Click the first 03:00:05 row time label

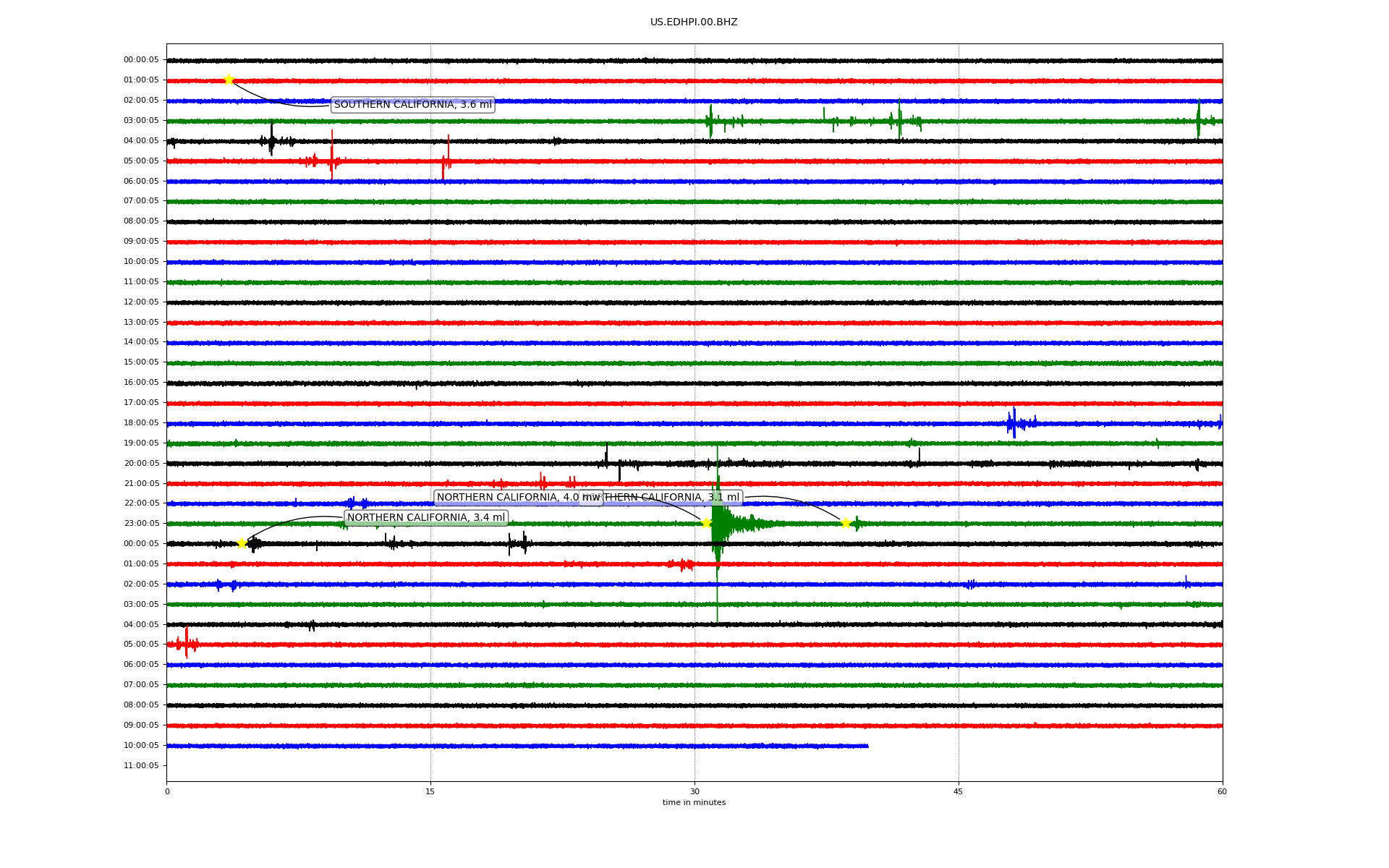(x=141, y=121)
